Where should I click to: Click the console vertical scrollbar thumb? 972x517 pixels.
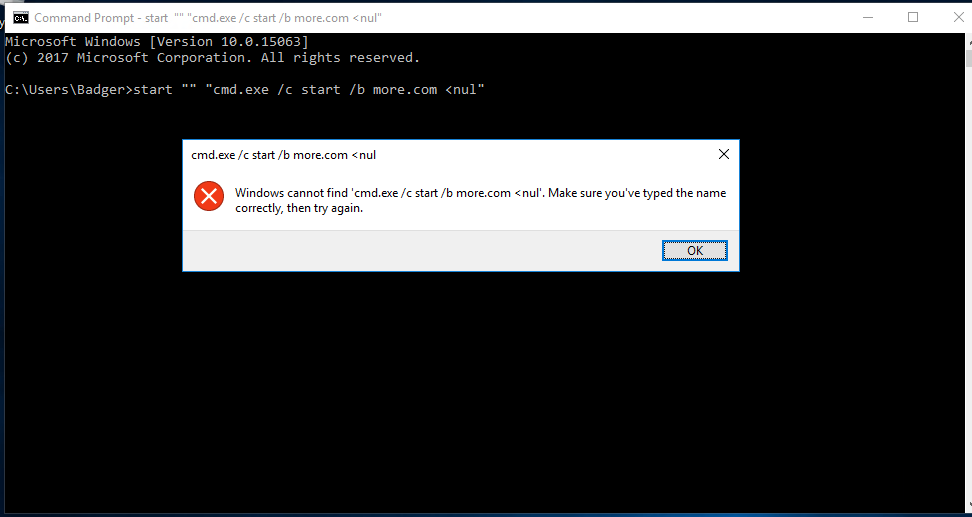tap(968, 59)
